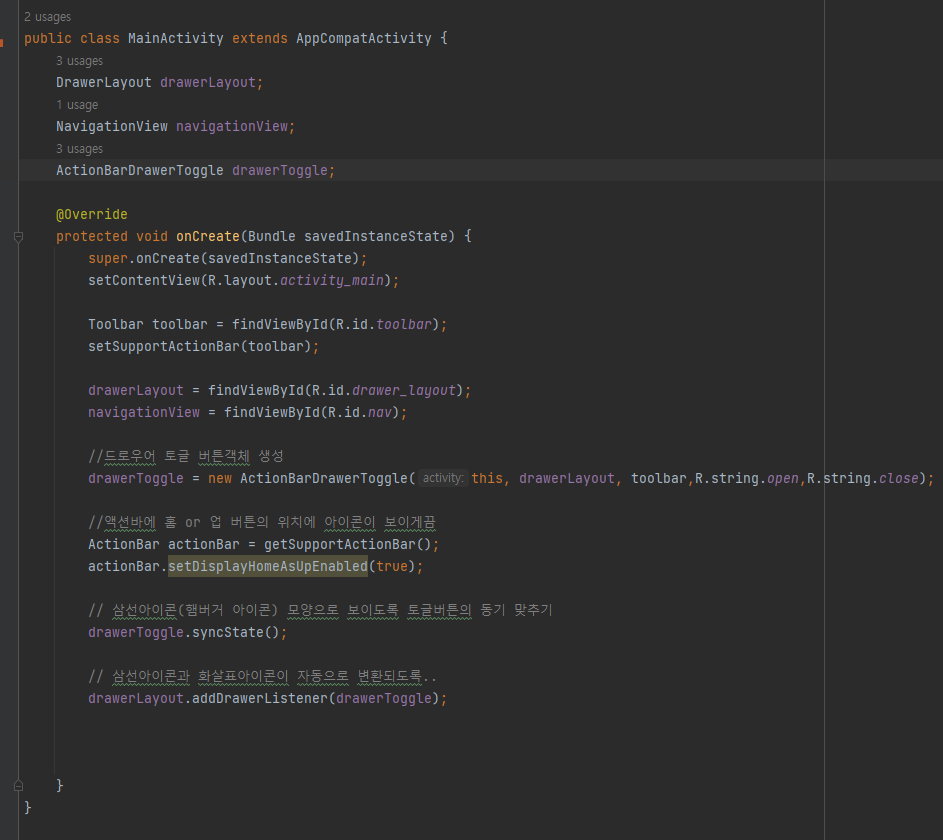Click the orange change marker in gutter
Screen dimensions: 943x840
2,42
